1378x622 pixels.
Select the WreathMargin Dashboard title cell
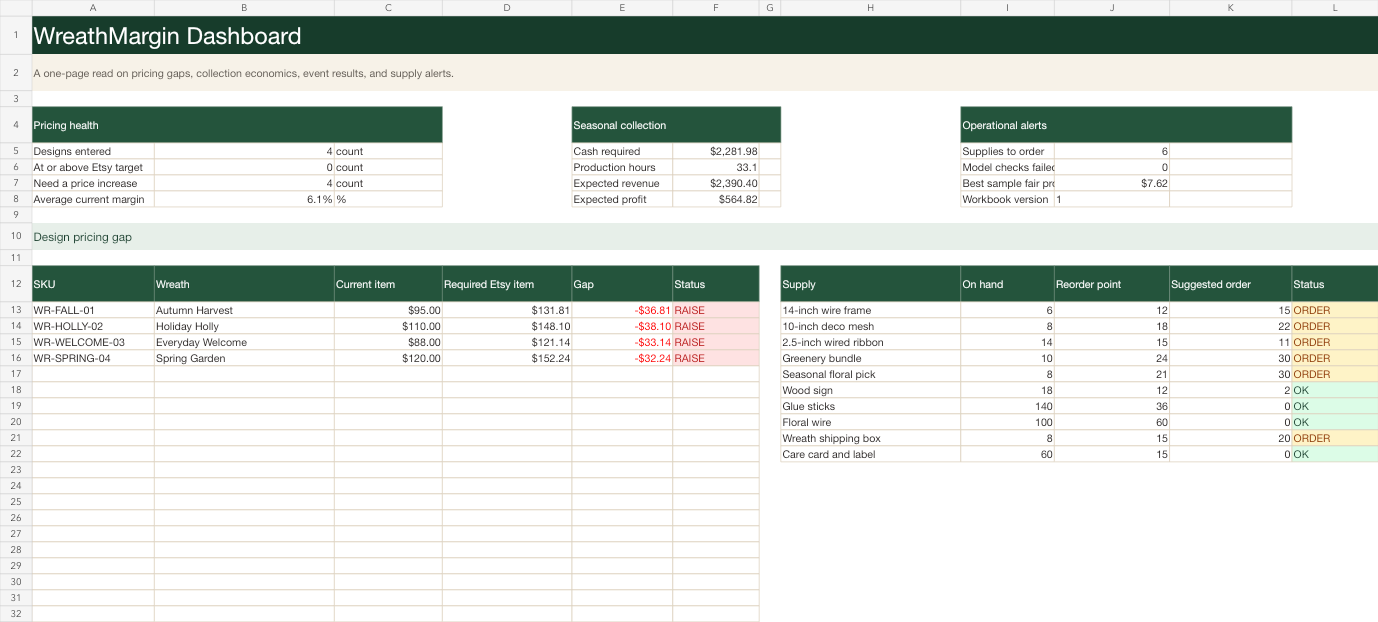(x=705, y=36)
